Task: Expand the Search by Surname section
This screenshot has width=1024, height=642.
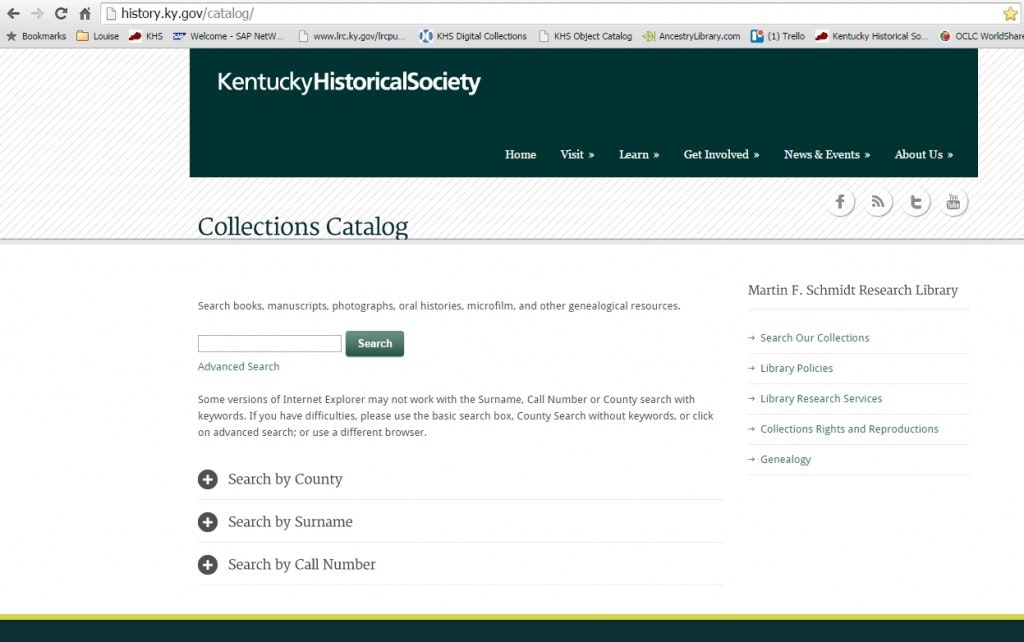Action: (208, 521)
